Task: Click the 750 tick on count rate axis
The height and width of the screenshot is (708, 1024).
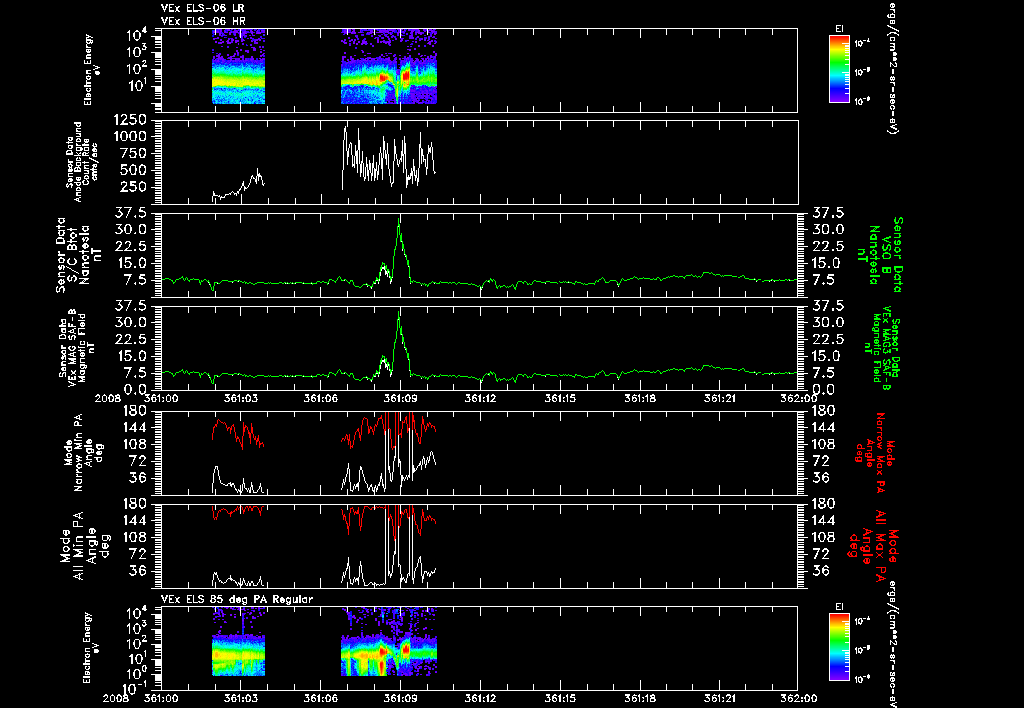Action: (x=135, y=153)
